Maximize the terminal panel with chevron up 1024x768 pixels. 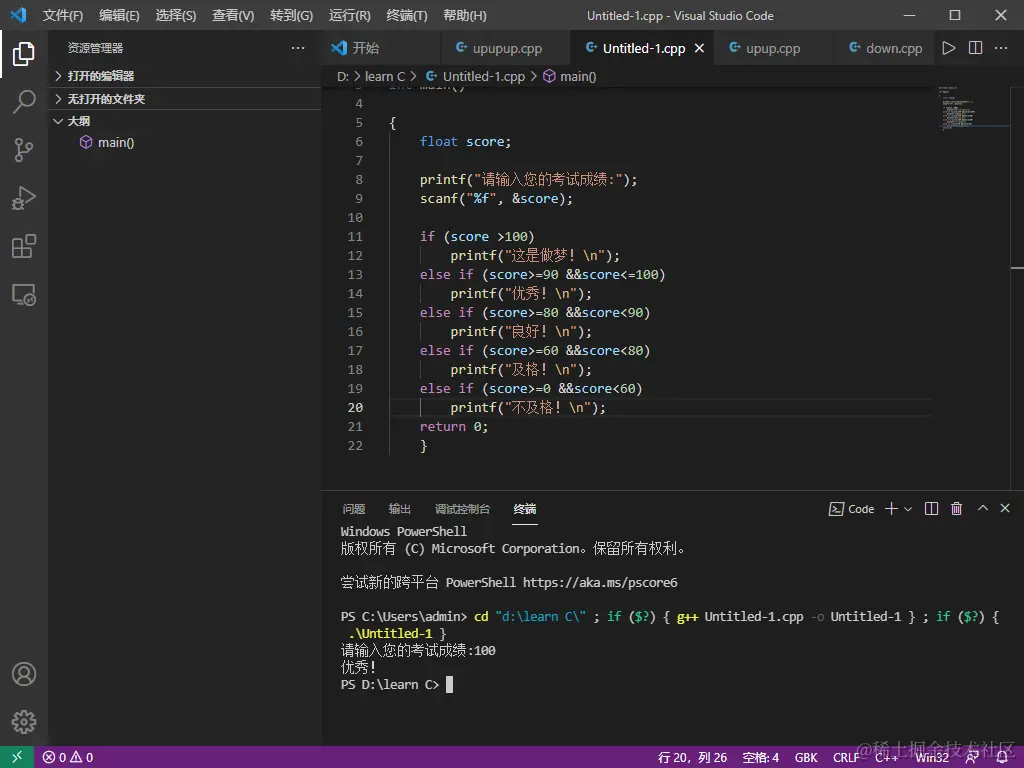pyautogui.click(x=982, y=509)
